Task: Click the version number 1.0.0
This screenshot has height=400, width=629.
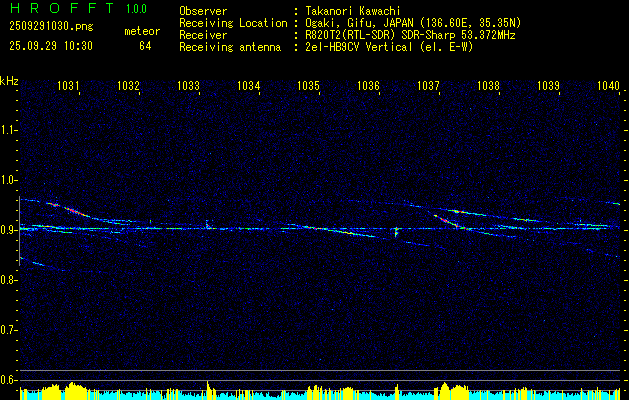Action: [x=136, y=9]
